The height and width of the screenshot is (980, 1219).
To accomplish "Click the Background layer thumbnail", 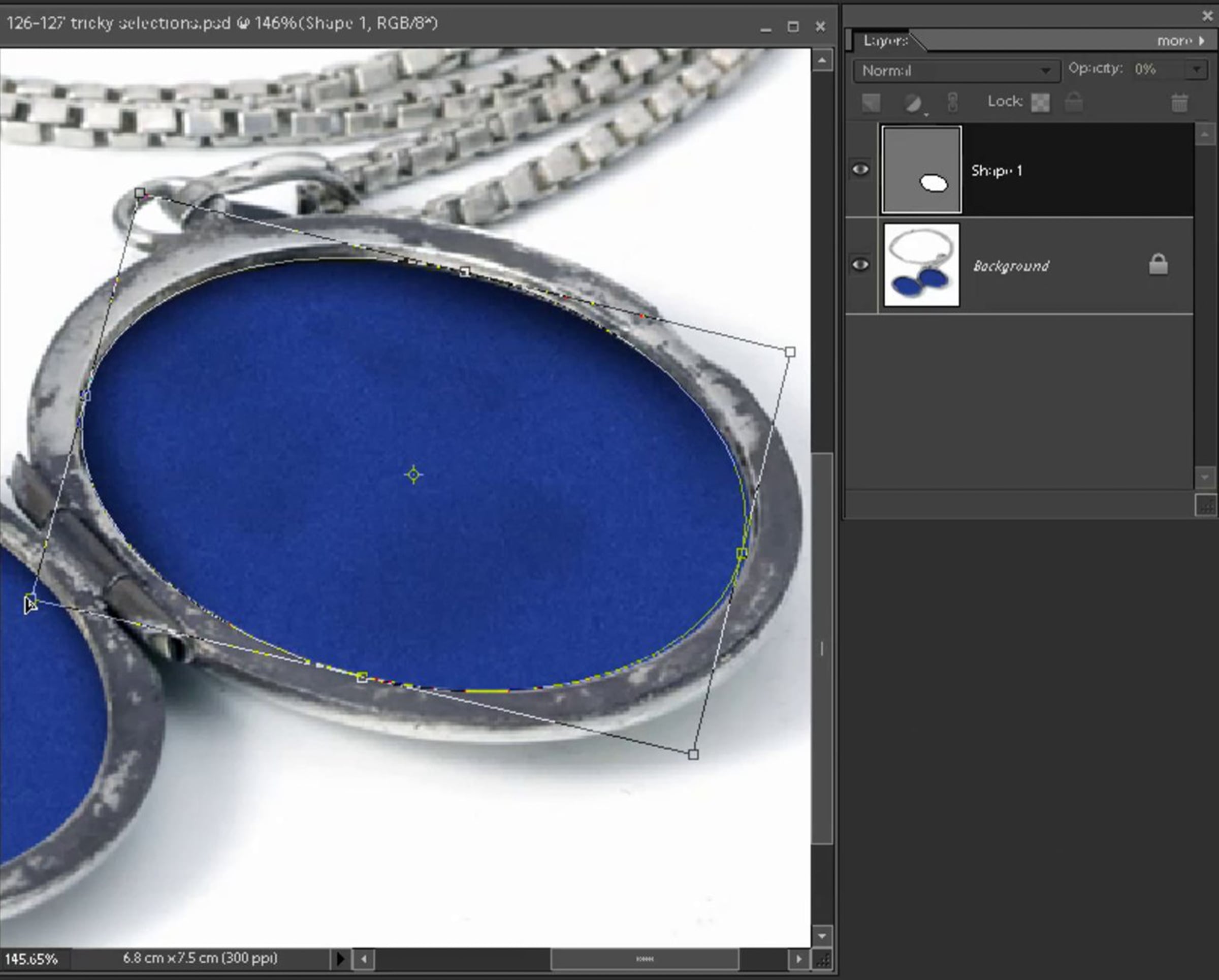I will (x=921, y=265).
